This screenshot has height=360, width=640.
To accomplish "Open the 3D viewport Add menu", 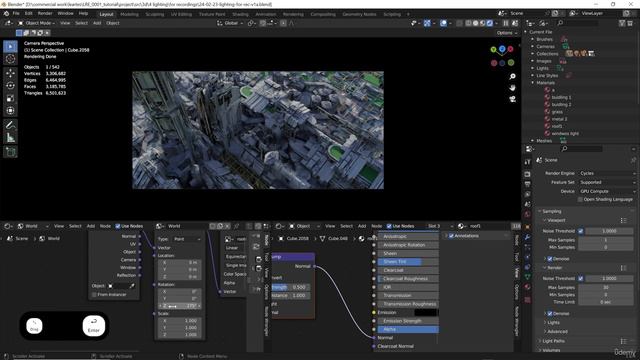I will 97,23.
